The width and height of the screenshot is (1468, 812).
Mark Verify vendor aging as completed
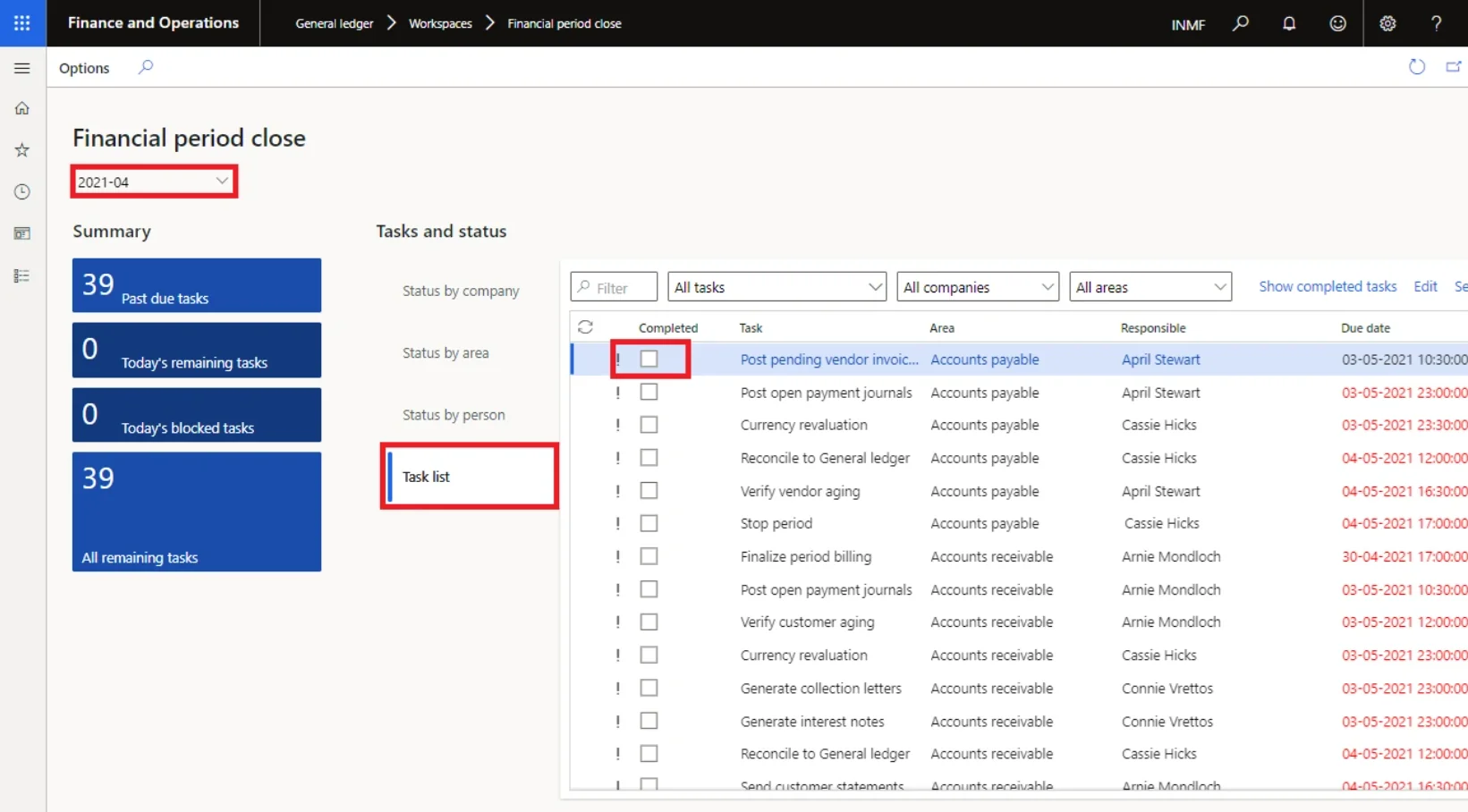(x=649, y=490)
